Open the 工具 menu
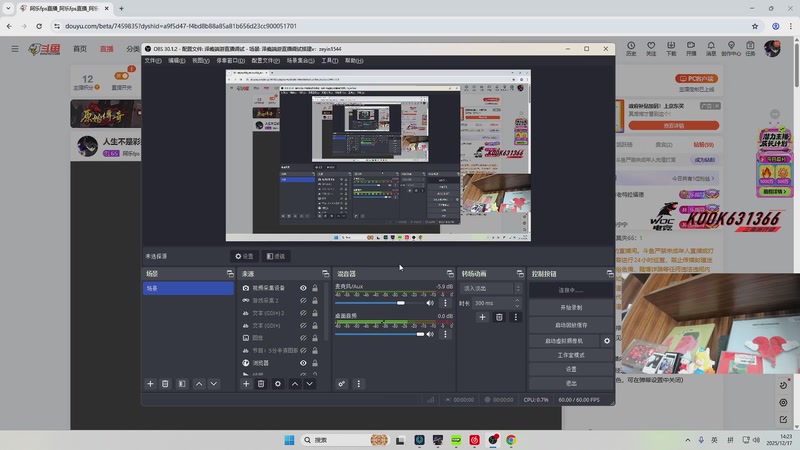 click(x=329, y=60)
